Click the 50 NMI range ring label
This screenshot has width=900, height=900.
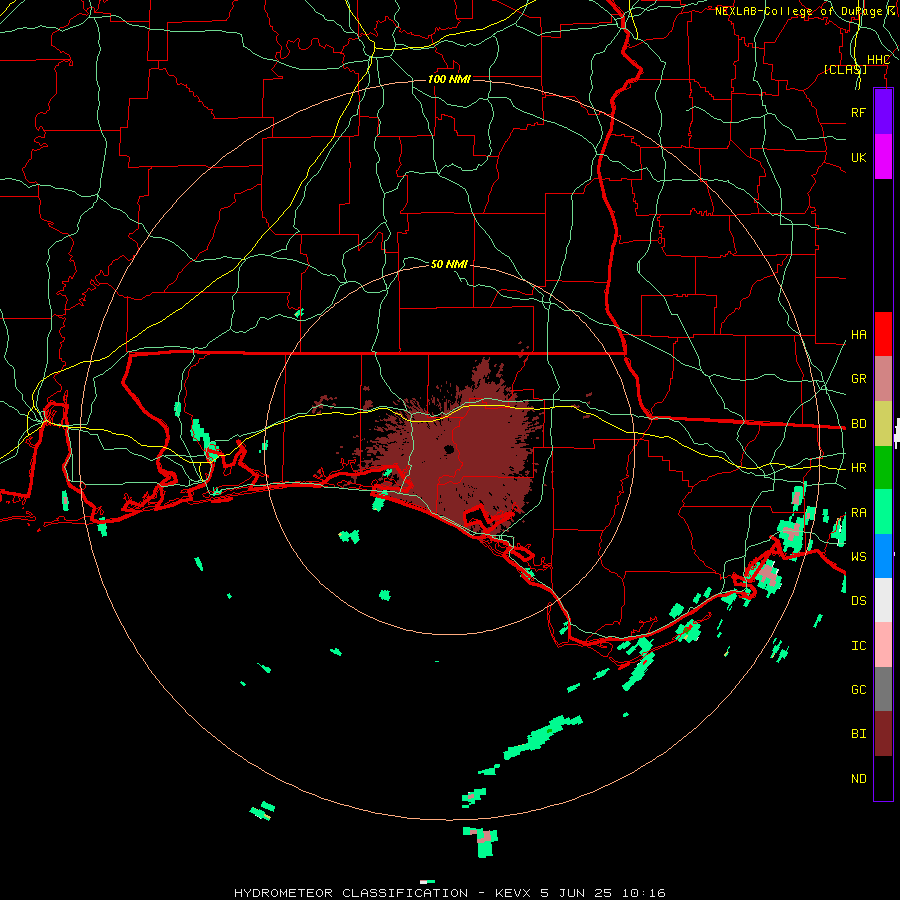449,264
